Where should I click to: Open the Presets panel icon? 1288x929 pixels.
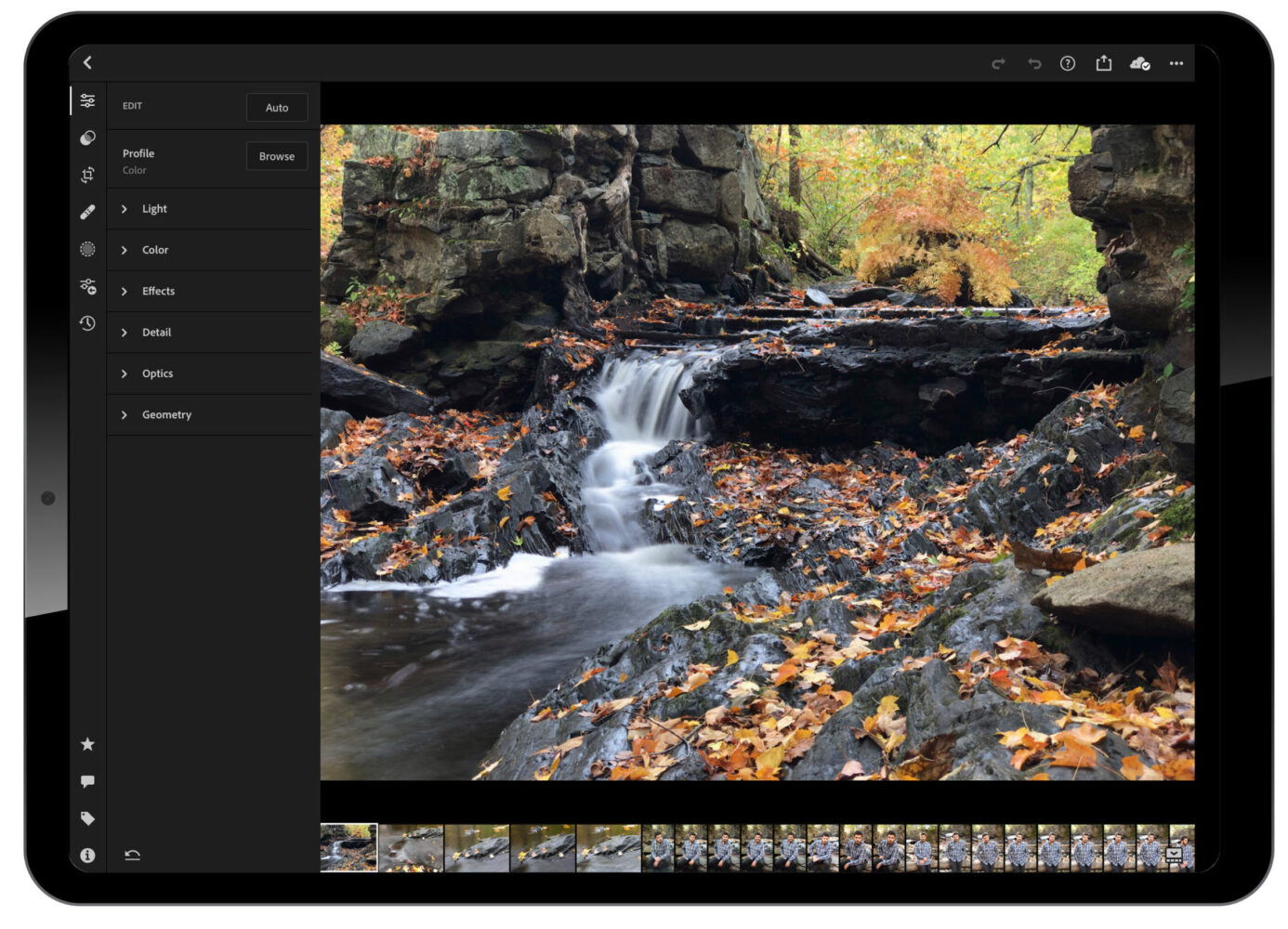tap(87, 137)
